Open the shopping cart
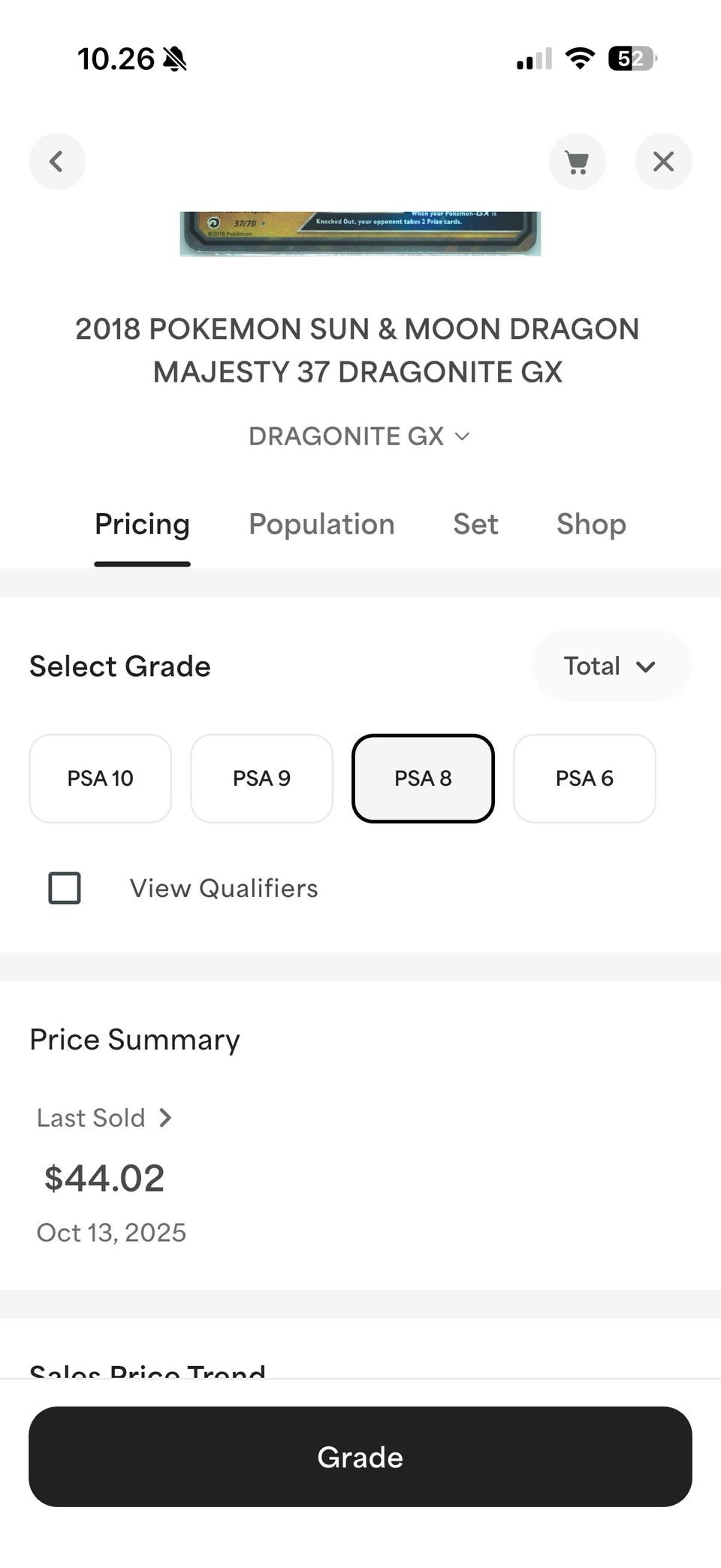 coord(577,162)
